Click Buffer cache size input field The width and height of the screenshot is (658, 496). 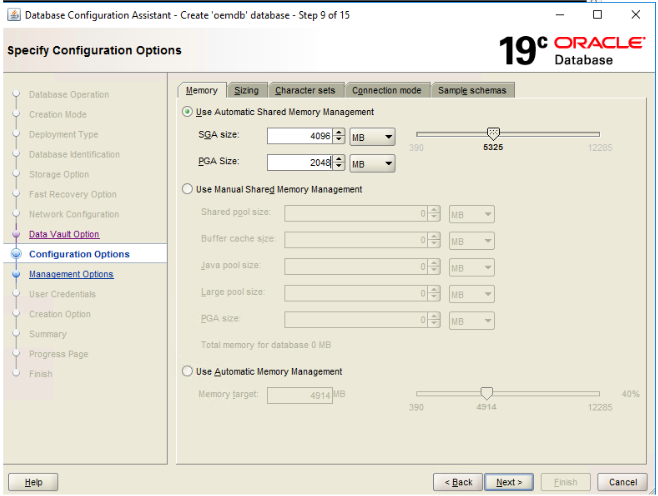[x=356, y=240]
